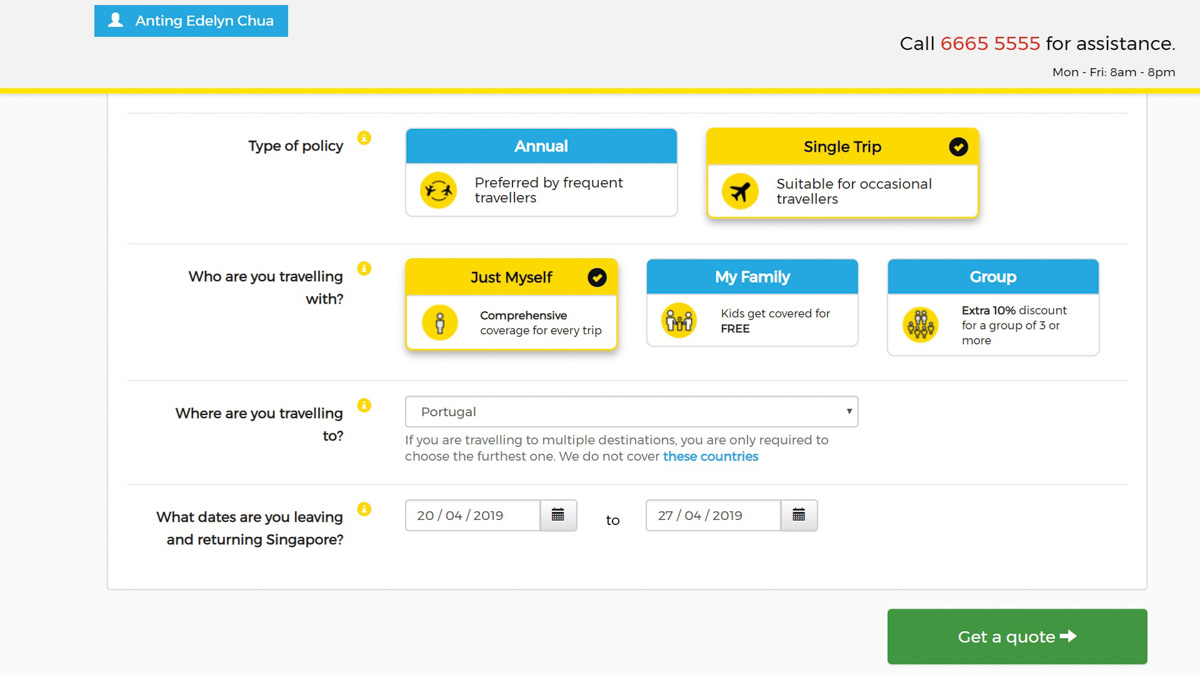Click the info icon beside Where are you travelling to
Viewport: 1200px width, 675px height.
point(364,406)
